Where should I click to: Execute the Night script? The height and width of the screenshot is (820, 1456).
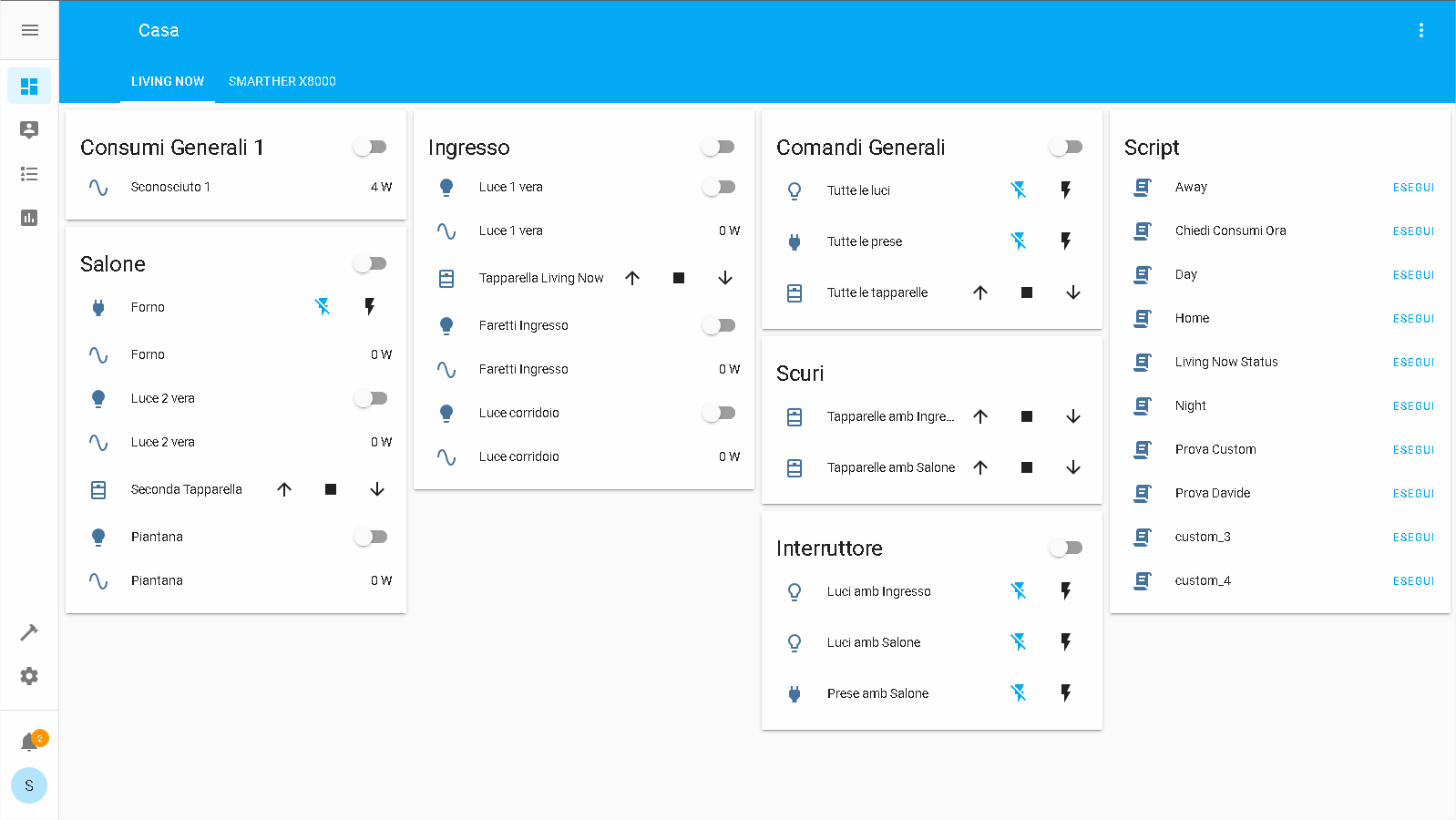(x=1413, y=406)
